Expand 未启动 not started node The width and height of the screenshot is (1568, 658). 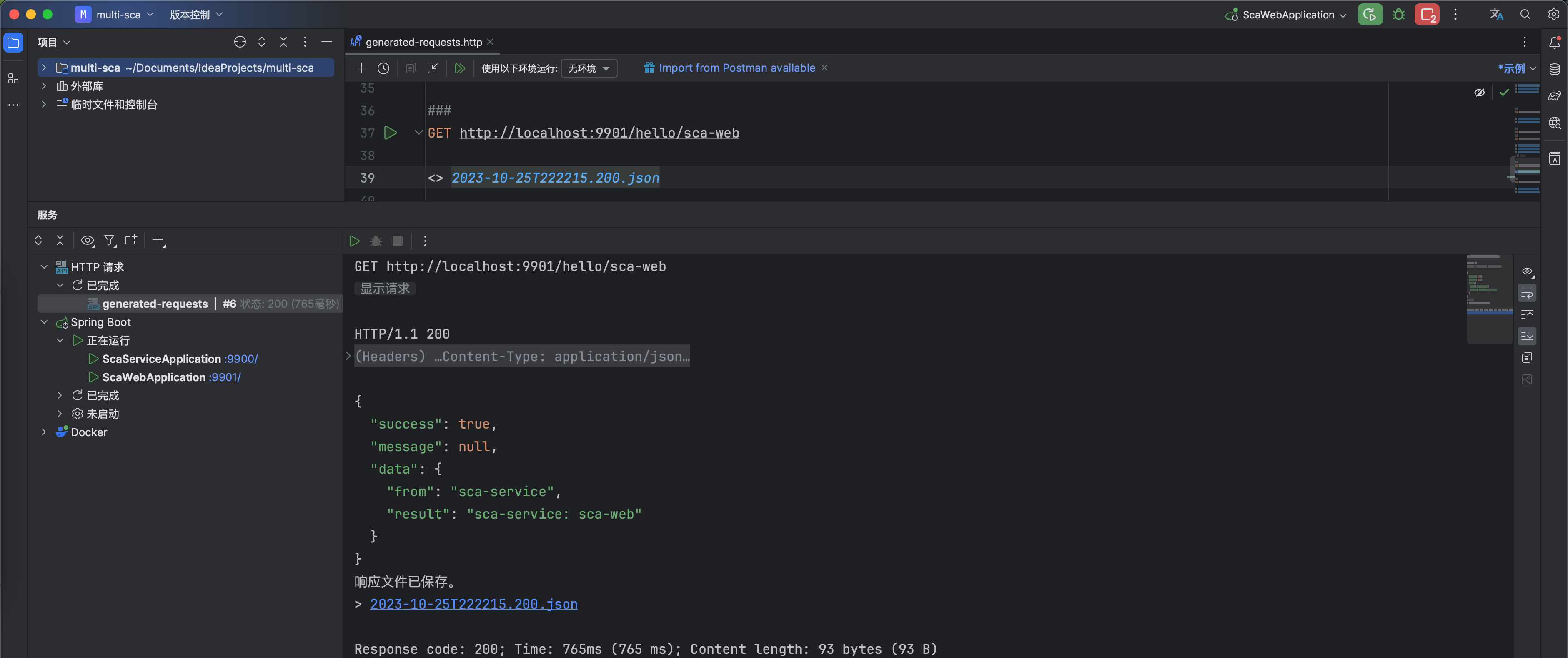coord(60,414)
